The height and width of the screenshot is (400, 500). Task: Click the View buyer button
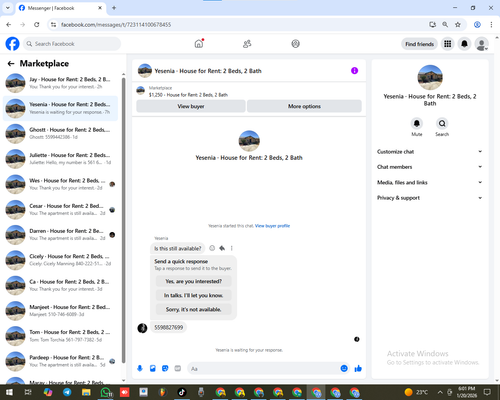(191, 106)
